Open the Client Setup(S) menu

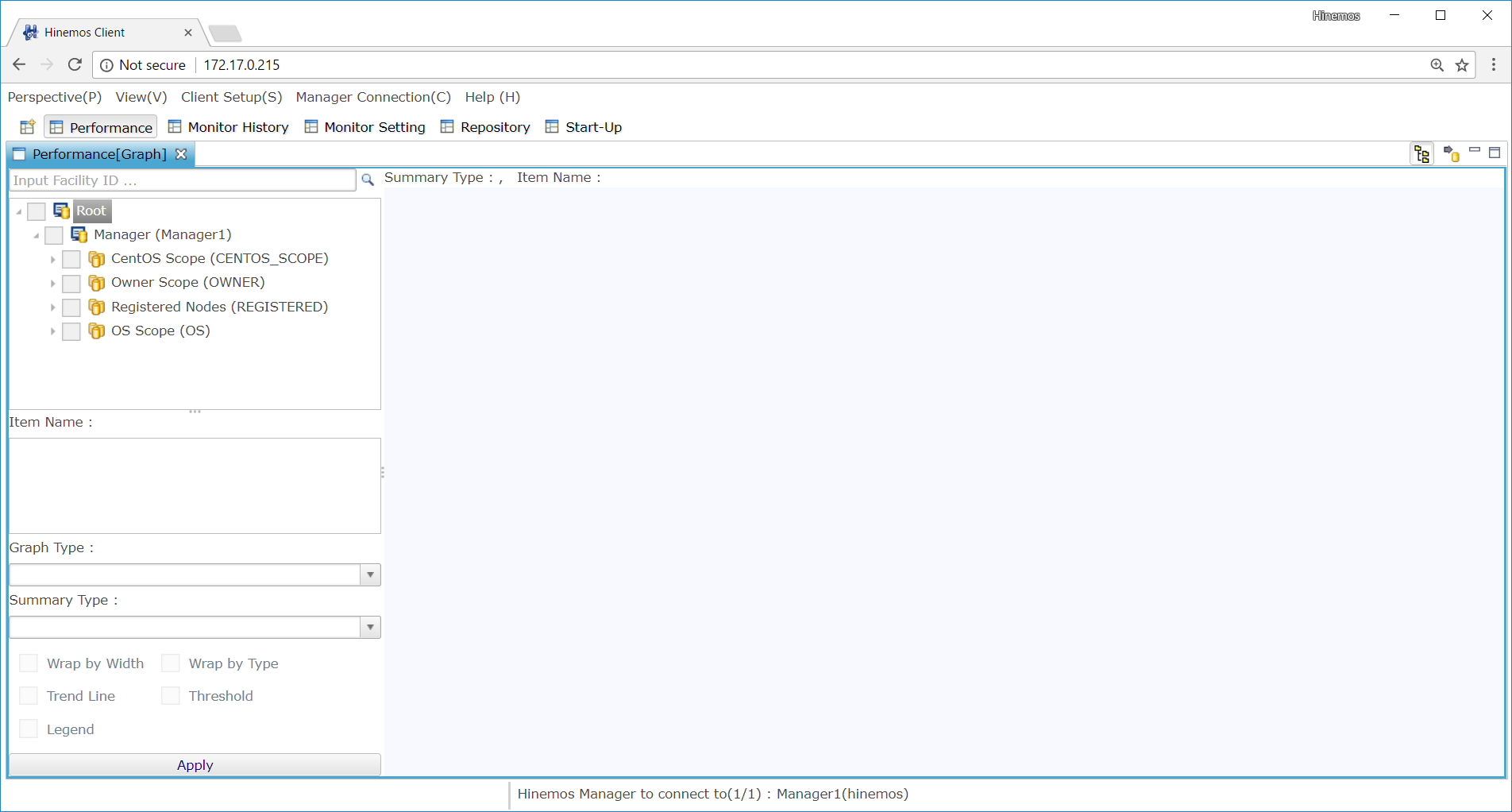pos(231,97)
